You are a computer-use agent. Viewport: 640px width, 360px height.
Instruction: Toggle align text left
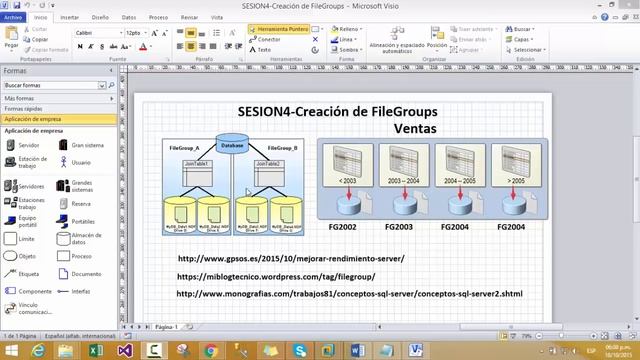coord(180,47)
